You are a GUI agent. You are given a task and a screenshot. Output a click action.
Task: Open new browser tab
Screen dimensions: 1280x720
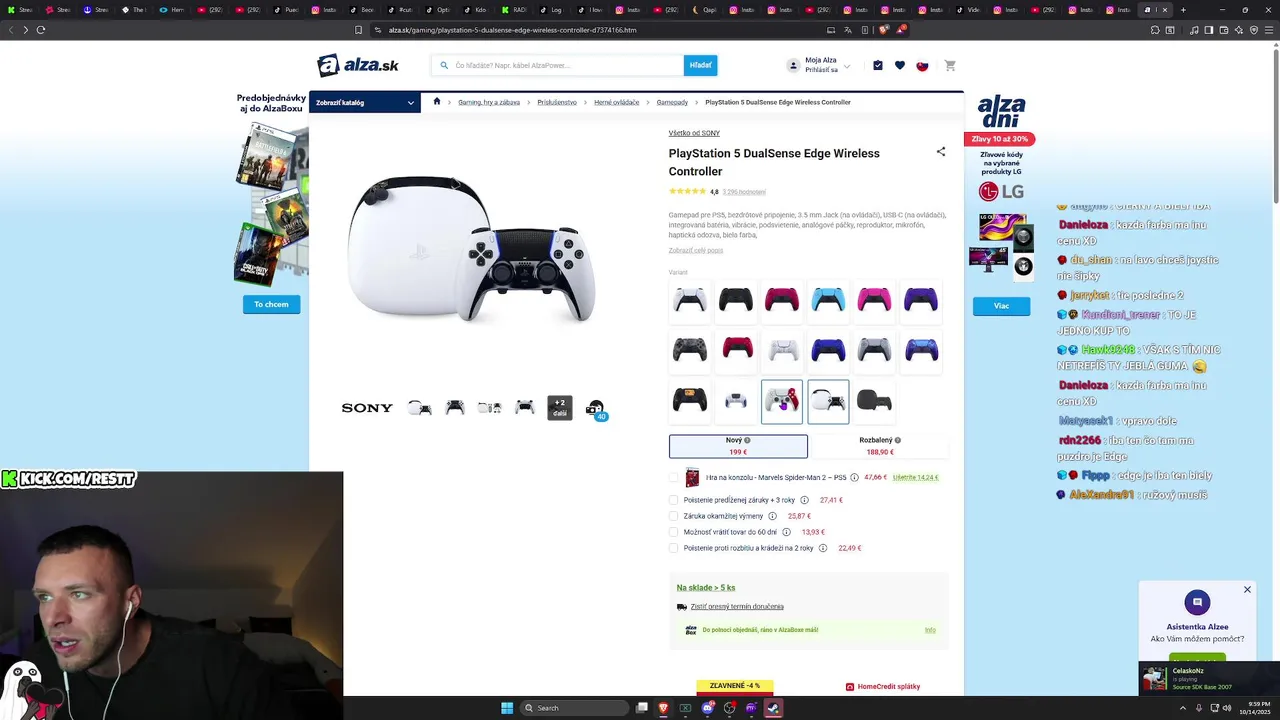[x=1183, y=10]
